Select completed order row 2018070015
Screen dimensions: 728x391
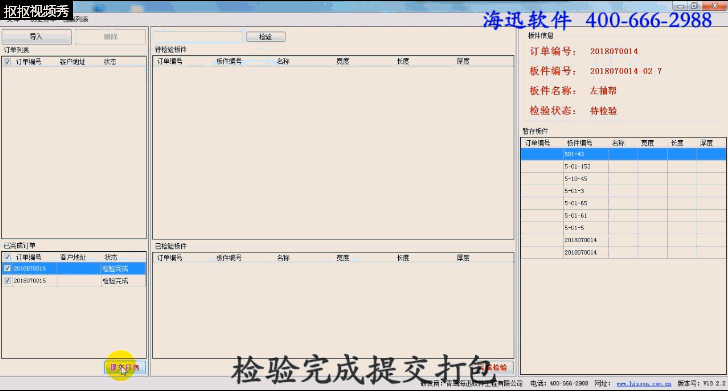[74, 280]
